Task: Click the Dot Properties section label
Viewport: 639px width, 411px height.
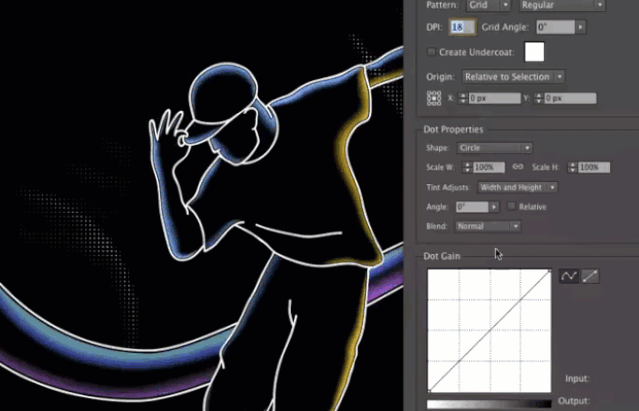Action: [x=453, y=130]
